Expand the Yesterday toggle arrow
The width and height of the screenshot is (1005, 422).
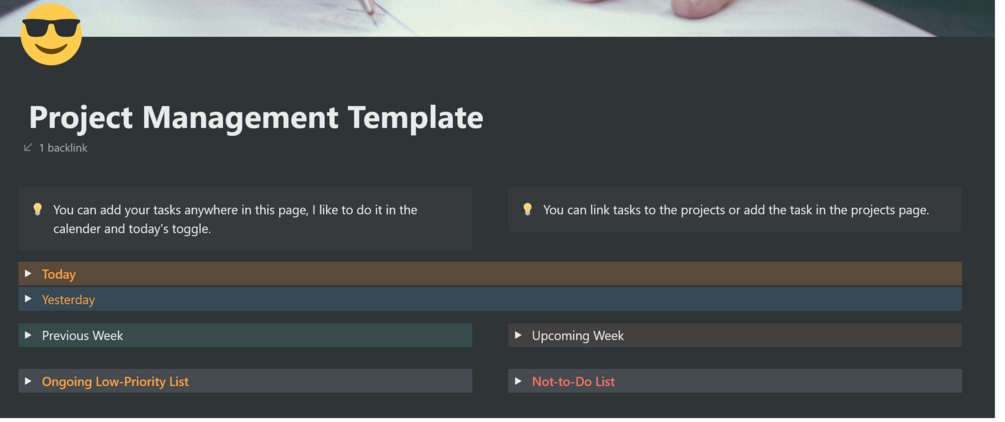click(x=28, y=299)
